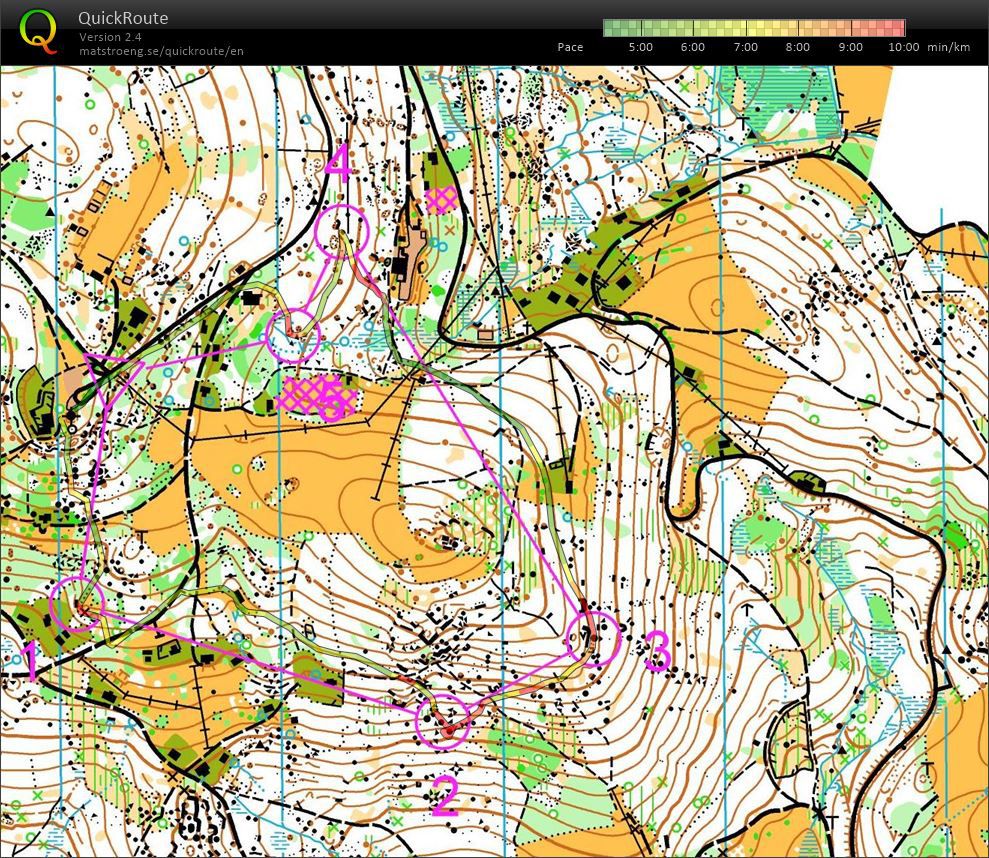Click the control circle for control 4
The width and height of the screenshot is (989, 858).
tap(341, 232)
